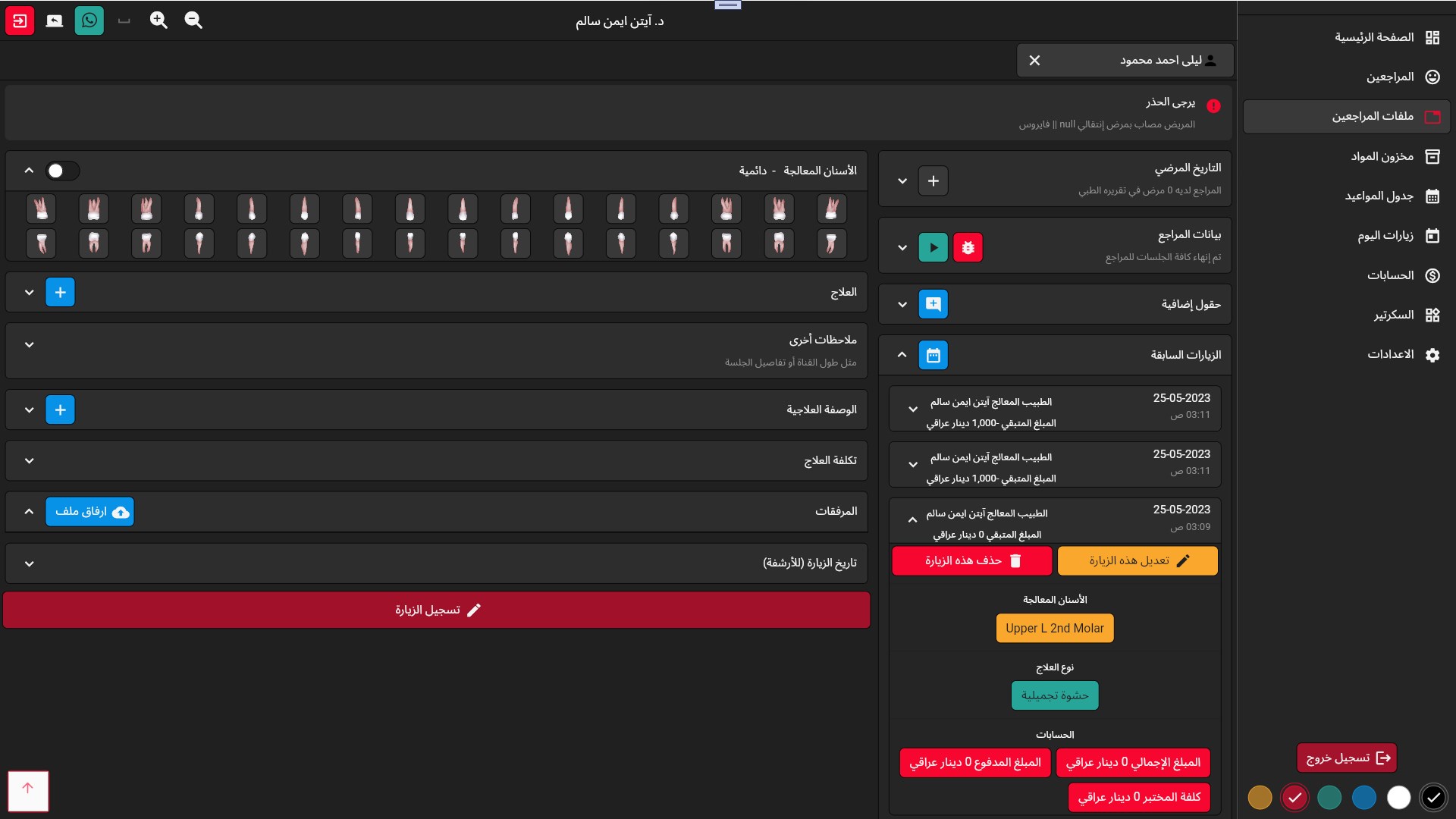Viewport: 1456px width, 819px height.
Task: Select the black theme color circle
Action: coord(1432,797)
